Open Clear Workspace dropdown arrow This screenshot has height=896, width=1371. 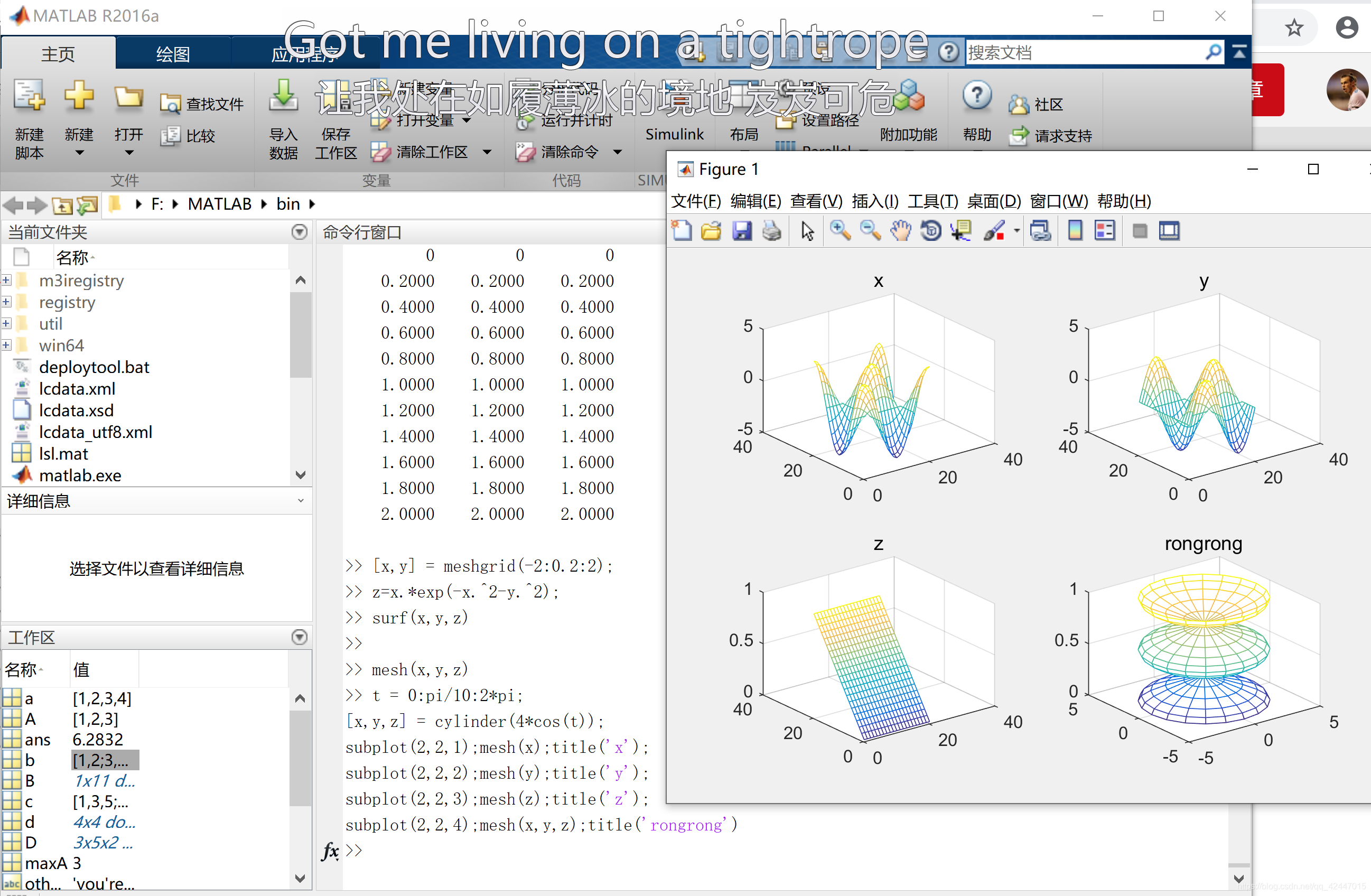487,152
